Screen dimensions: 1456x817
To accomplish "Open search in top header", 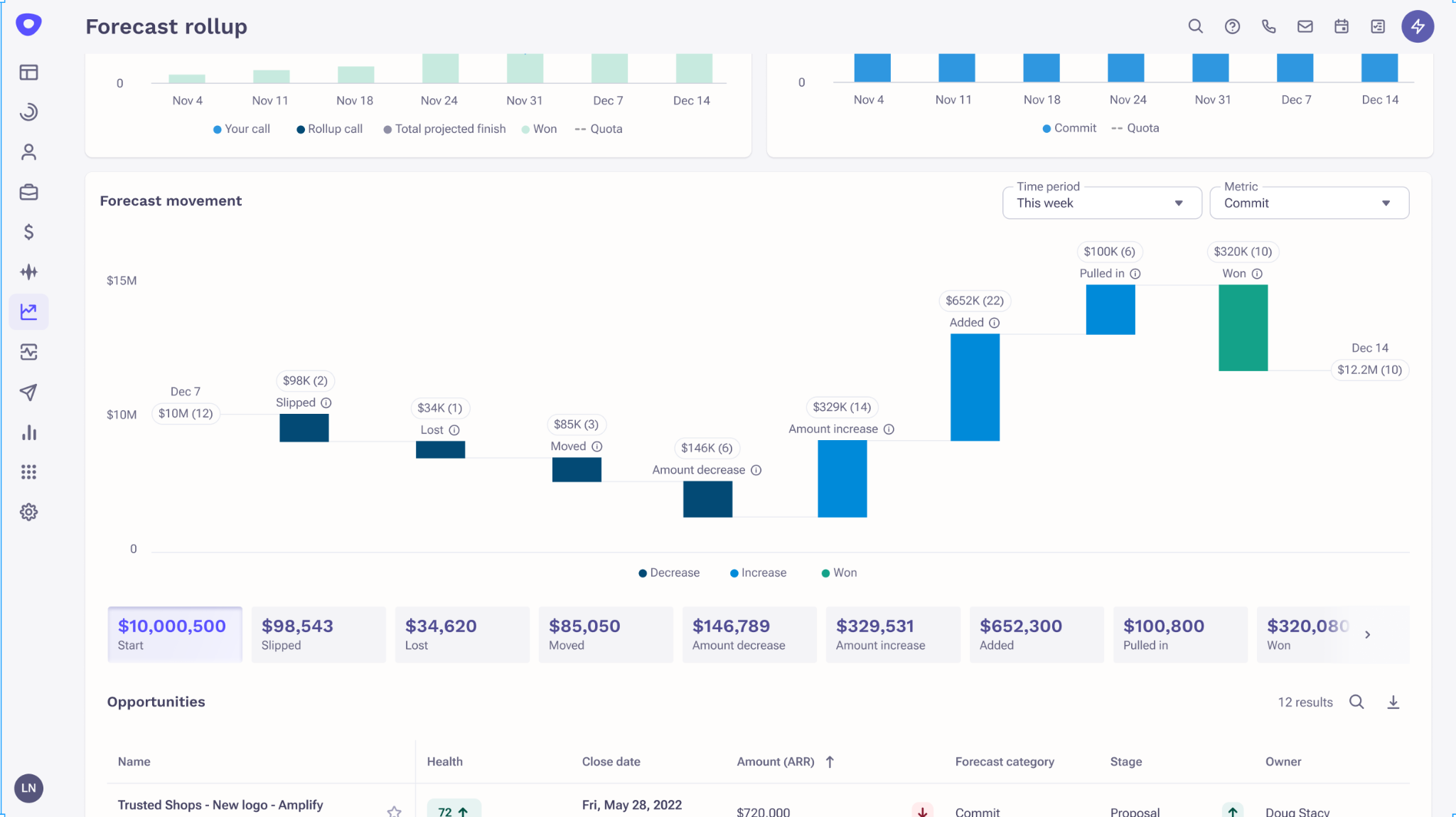I will click(1195, 26).
